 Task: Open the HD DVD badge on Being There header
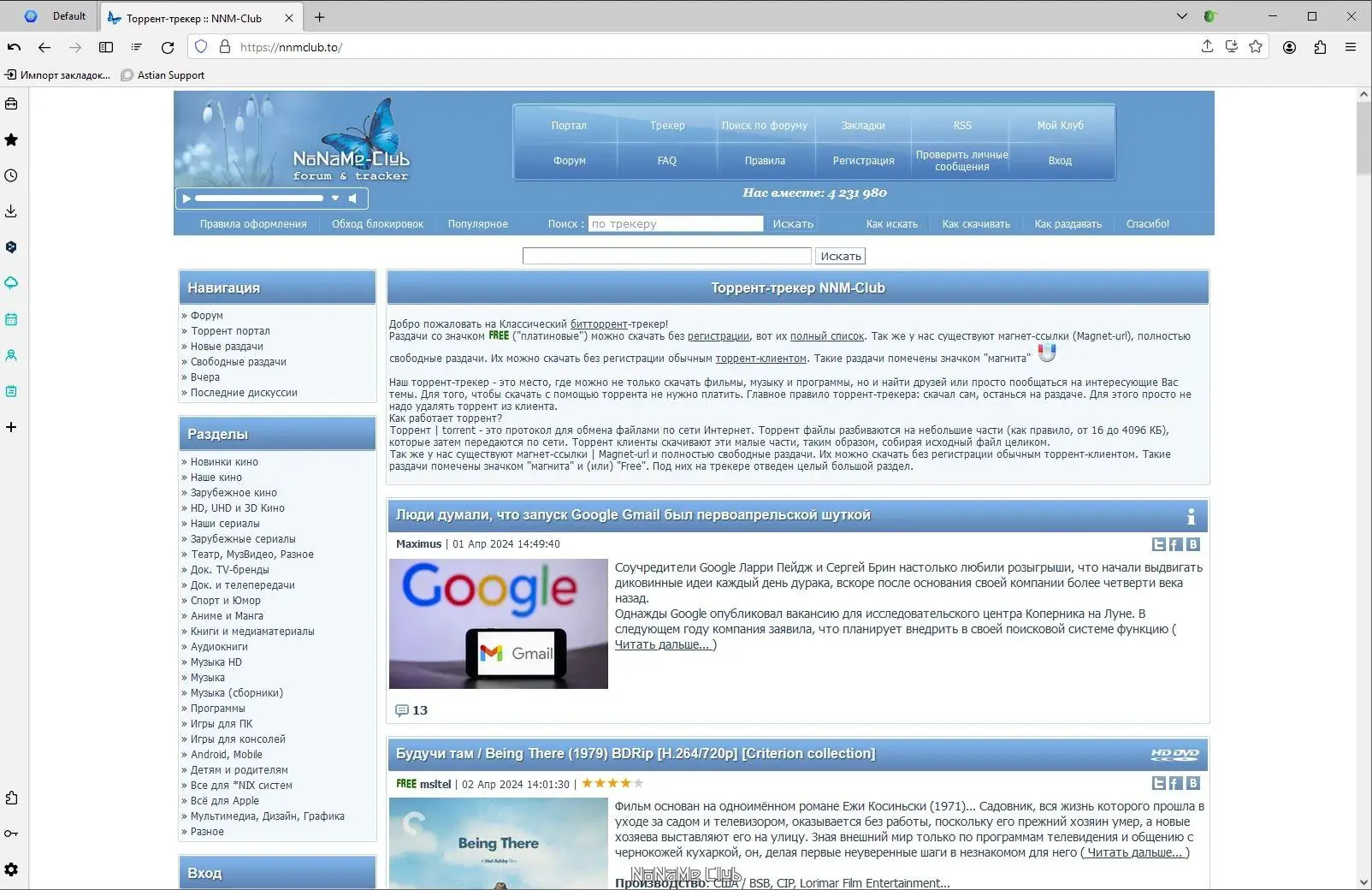pos(1174,754)
